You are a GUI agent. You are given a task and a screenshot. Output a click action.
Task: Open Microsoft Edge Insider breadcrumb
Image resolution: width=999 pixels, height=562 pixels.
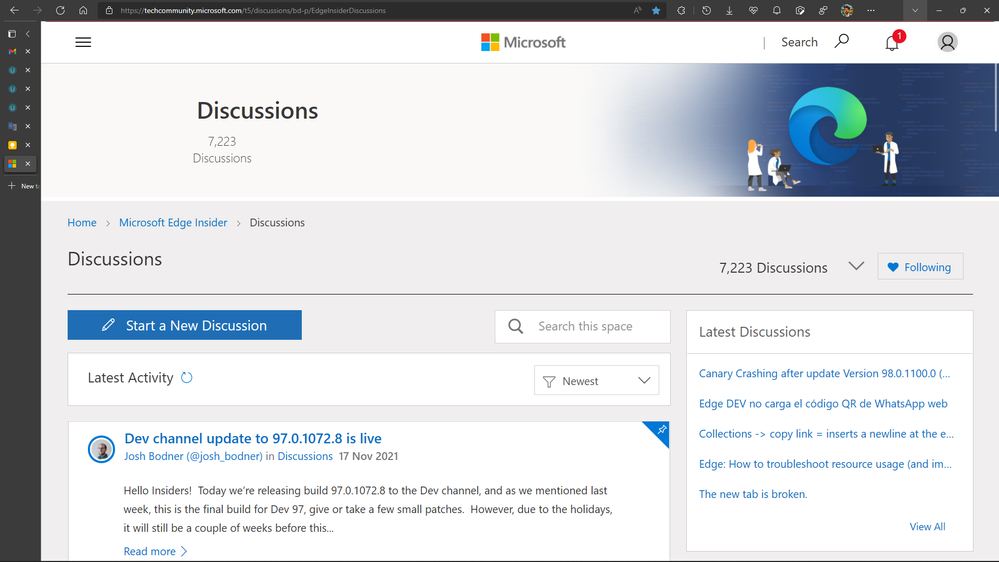[x=173, y=222]
